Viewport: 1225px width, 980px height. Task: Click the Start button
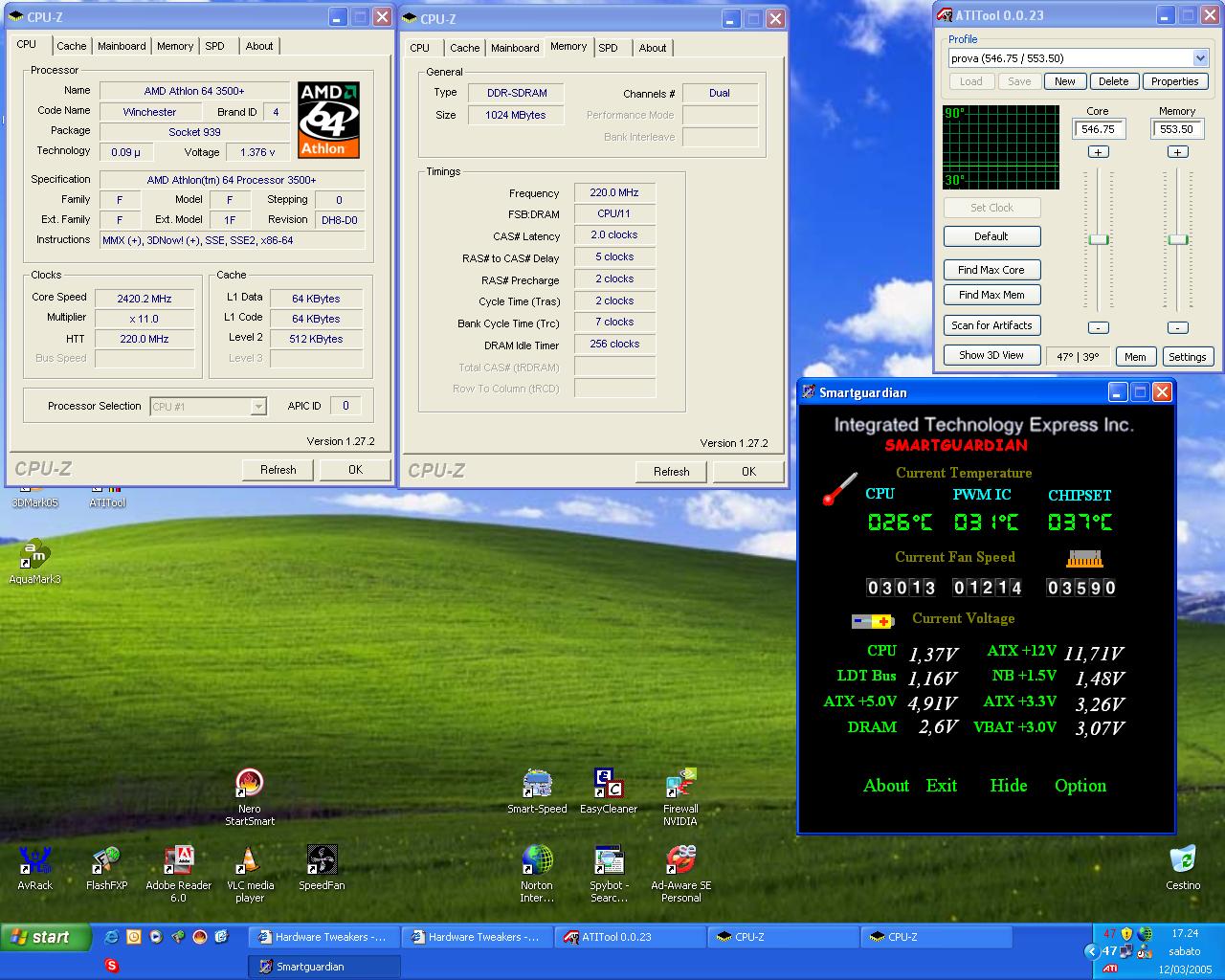coord(45,937)
